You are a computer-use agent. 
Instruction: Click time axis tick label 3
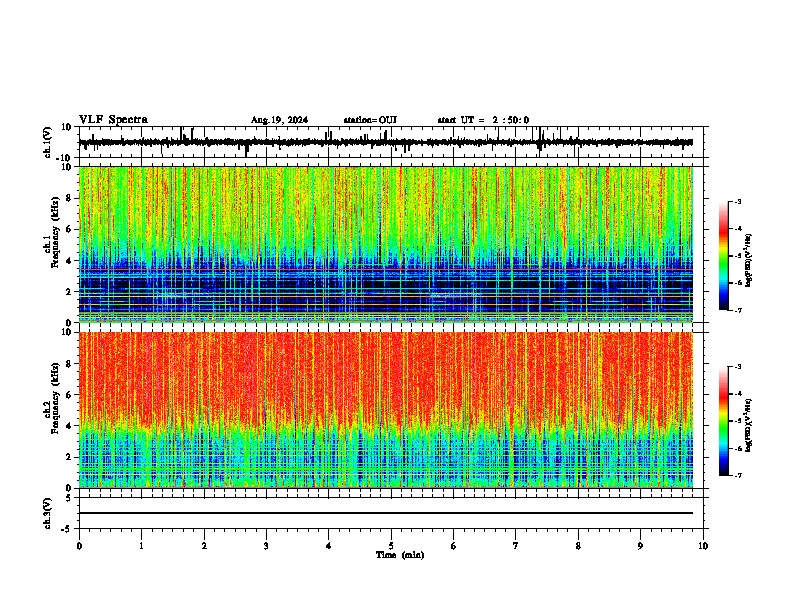[266, 546]
